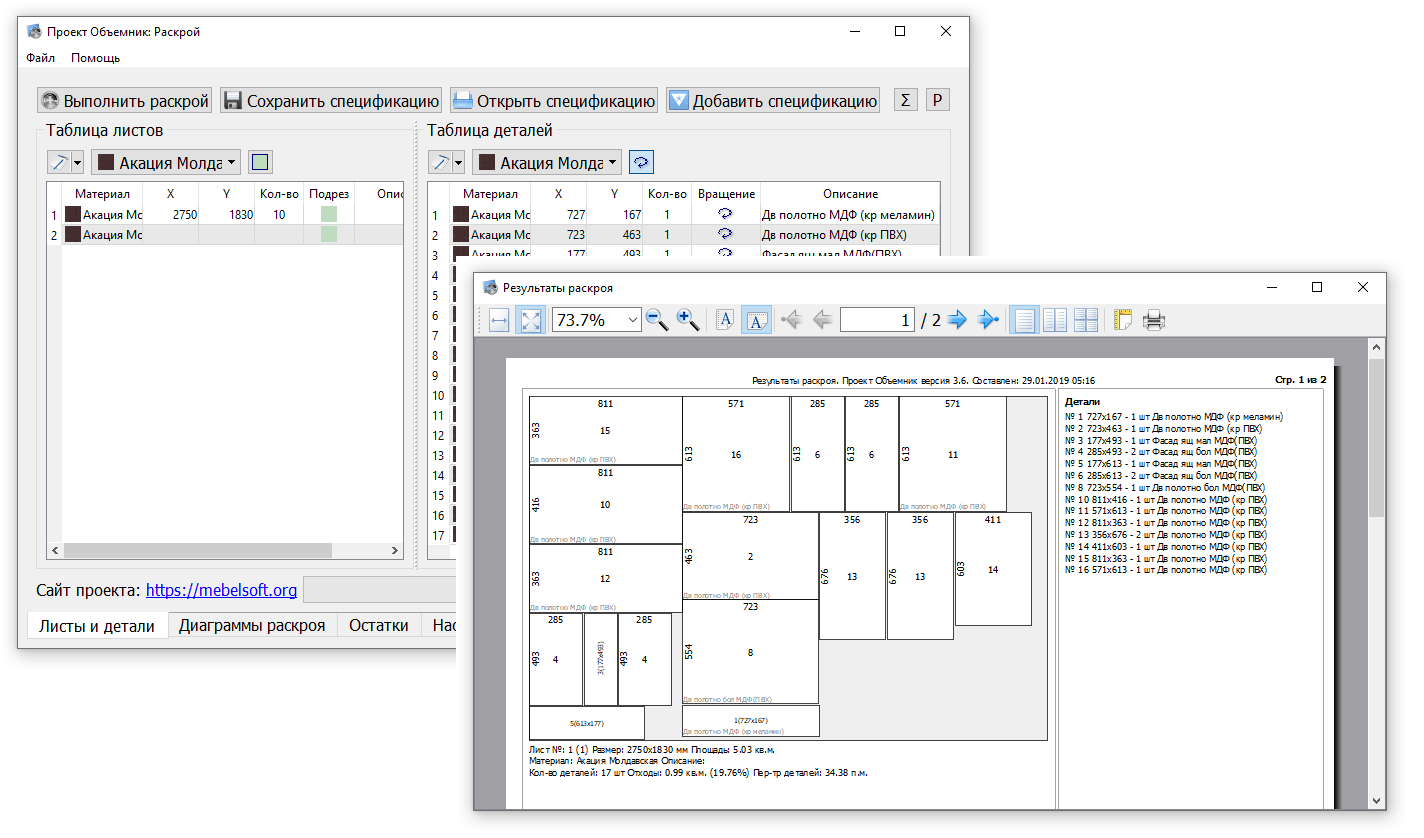Switch to portrait page orientation
Screen dimensions: 1424x838
coord(726,320)
